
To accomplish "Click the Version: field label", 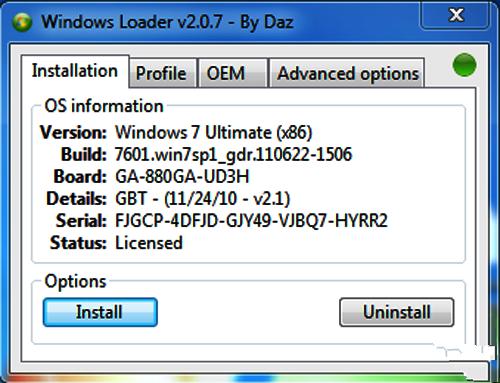I will [73, 132].
